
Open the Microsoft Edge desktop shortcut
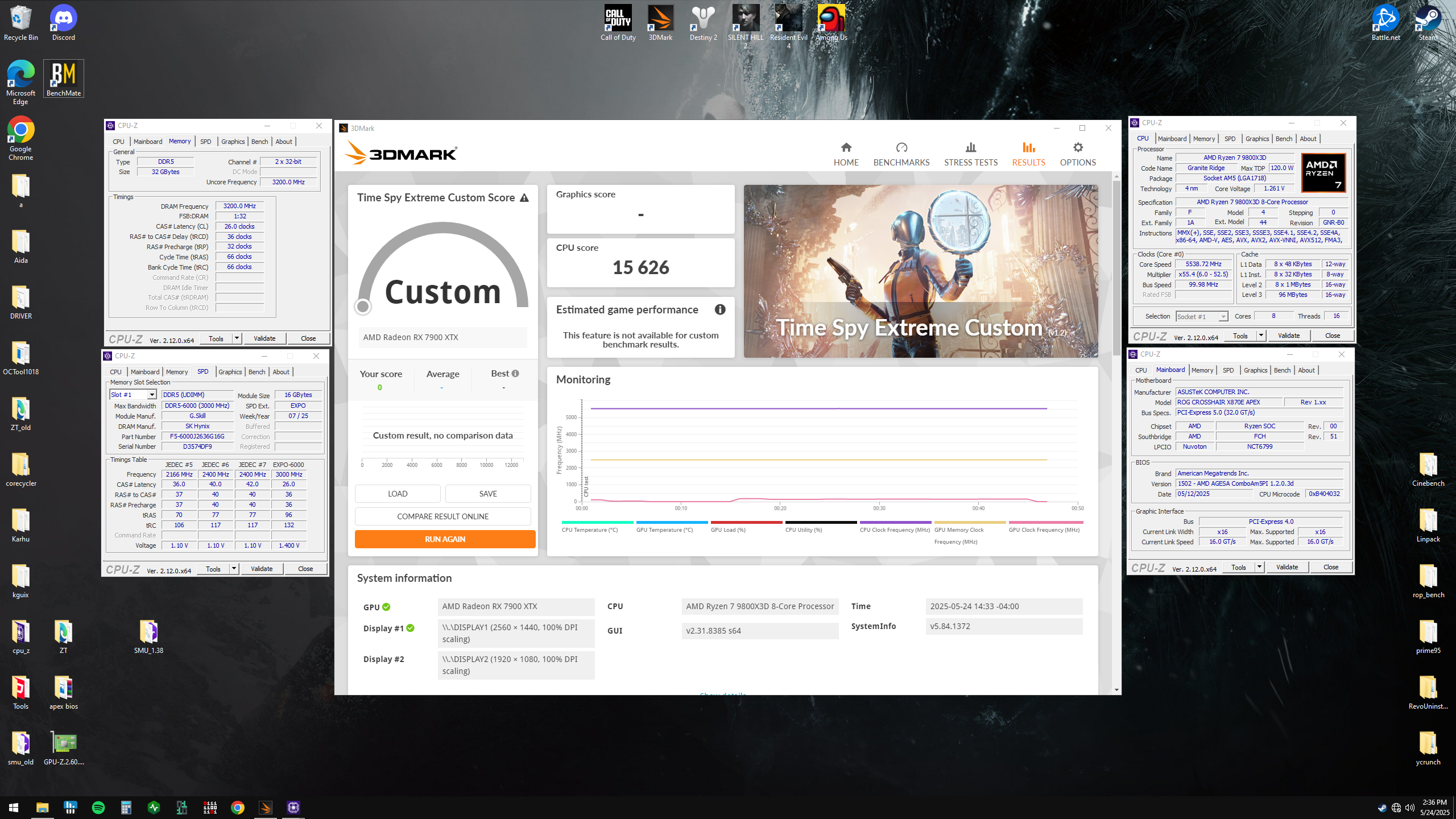pos(21,82)
